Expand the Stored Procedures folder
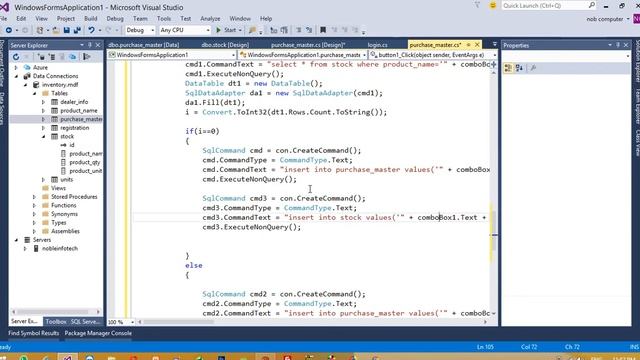This screenshot has height=360, width=640. (34, 197)
